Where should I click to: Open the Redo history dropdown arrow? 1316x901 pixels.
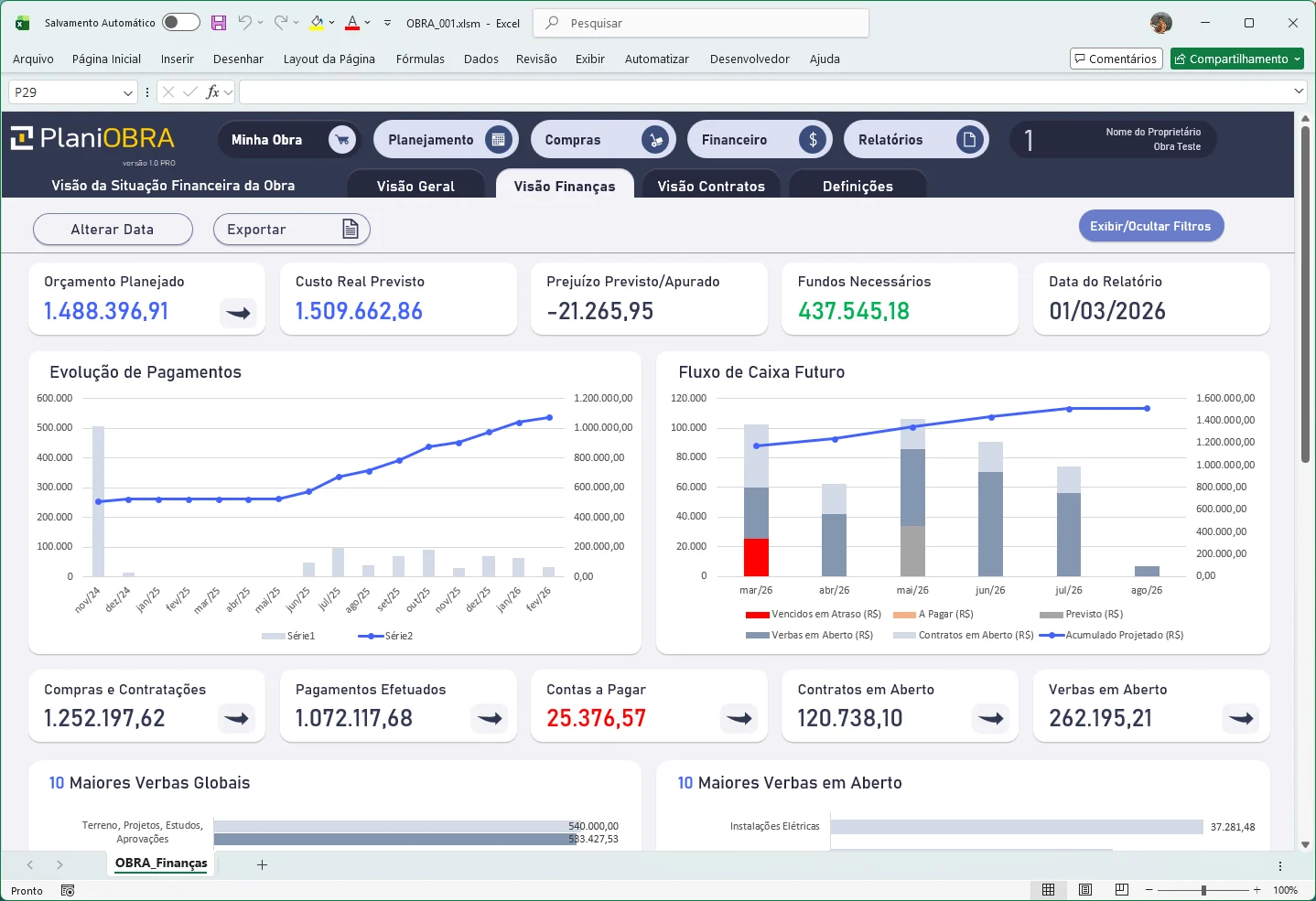[297, 22]
